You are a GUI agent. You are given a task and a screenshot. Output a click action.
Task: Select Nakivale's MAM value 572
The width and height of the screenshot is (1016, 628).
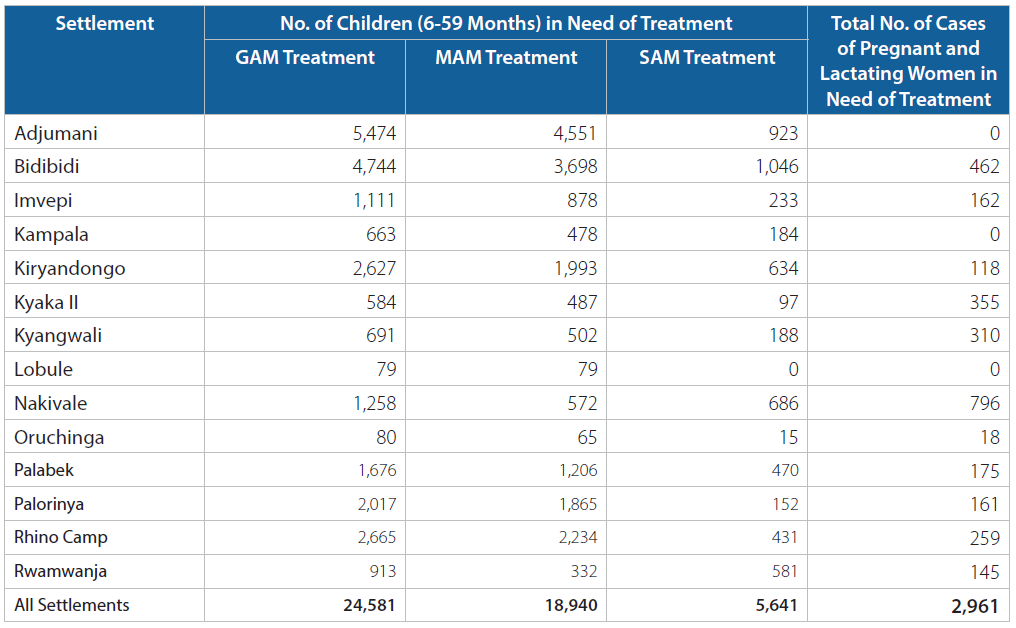coord(582,404)
